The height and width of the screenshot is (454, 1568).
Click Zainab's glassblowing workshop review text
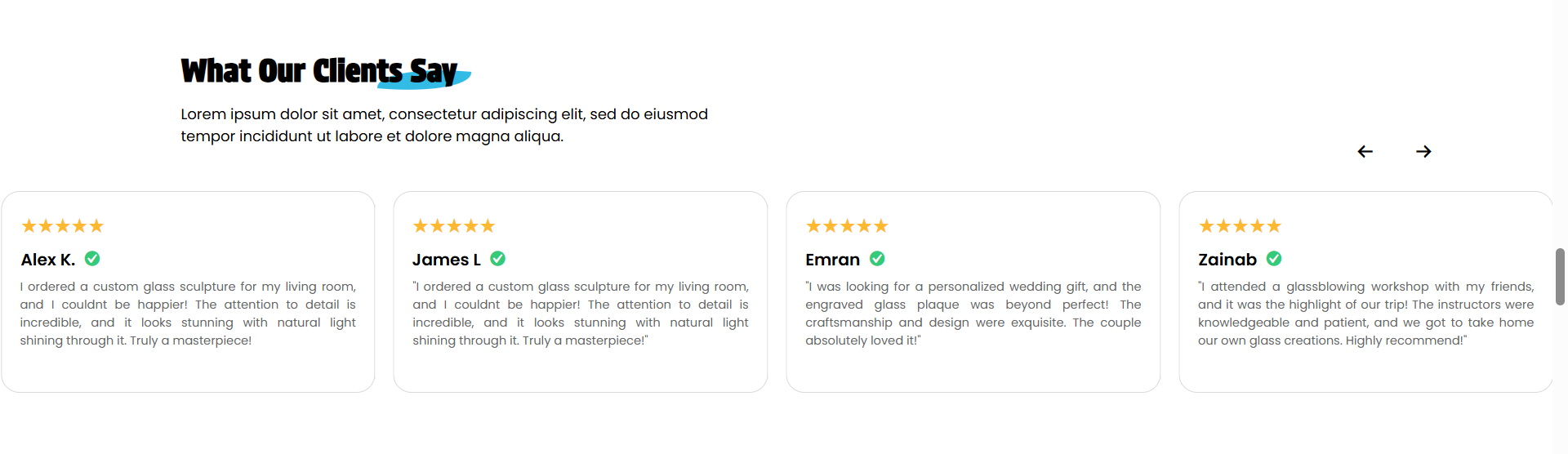1366,314
